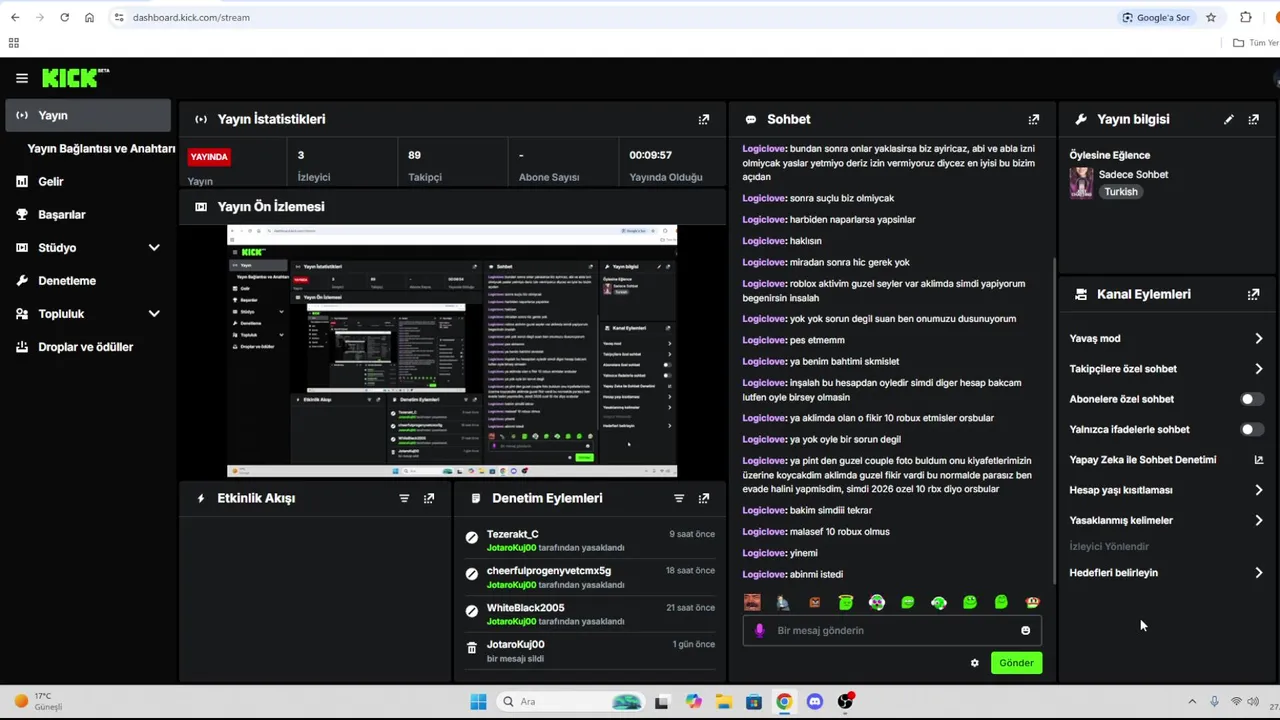Open WhiteBlack2005 in moderation list
Viewport: 1280px width, 720px height.
tap(525, 608)
